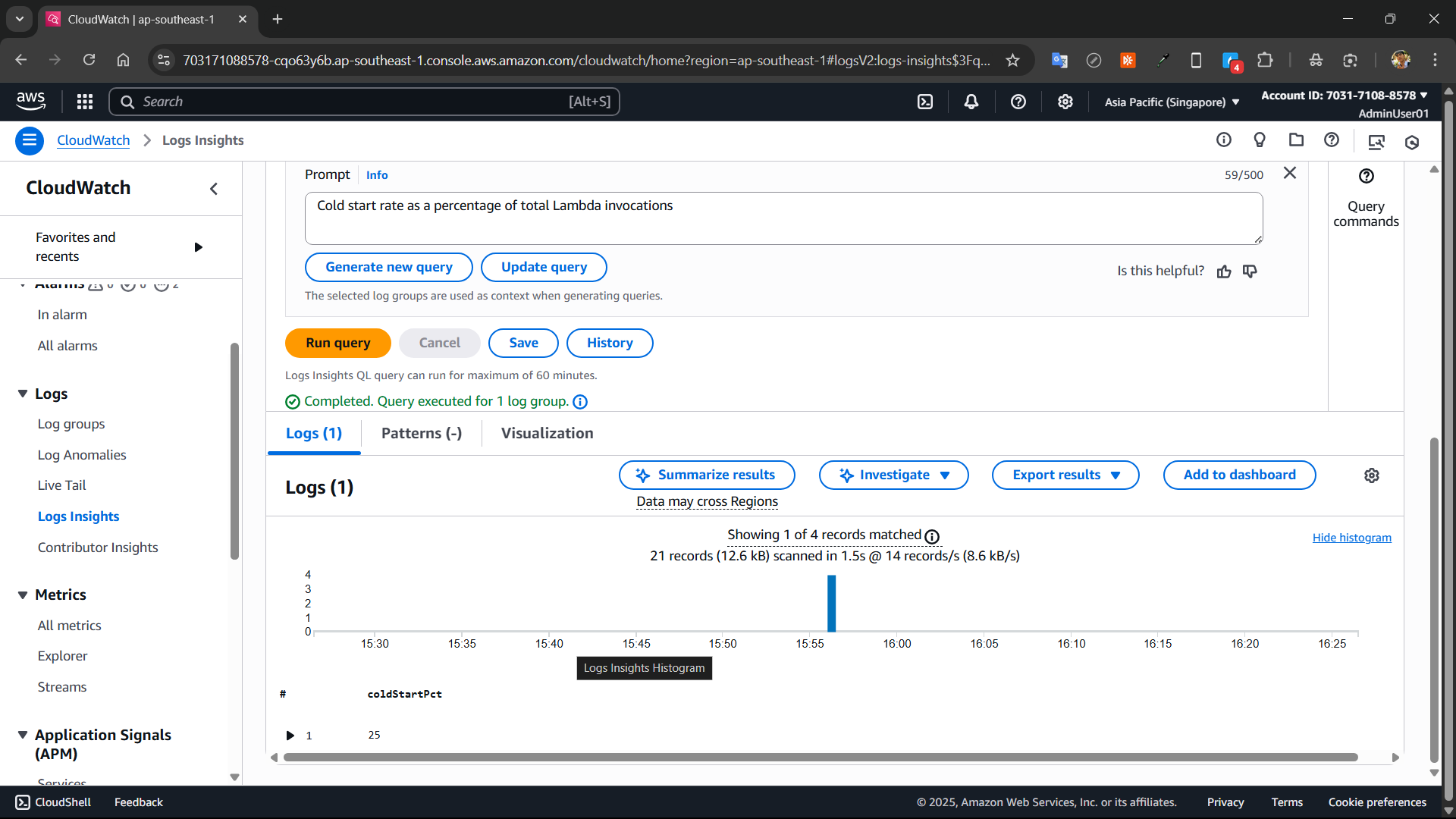The image size is (1456, 819).
Task: Focus the AWS Search field
Action: [x=364, y=102]
